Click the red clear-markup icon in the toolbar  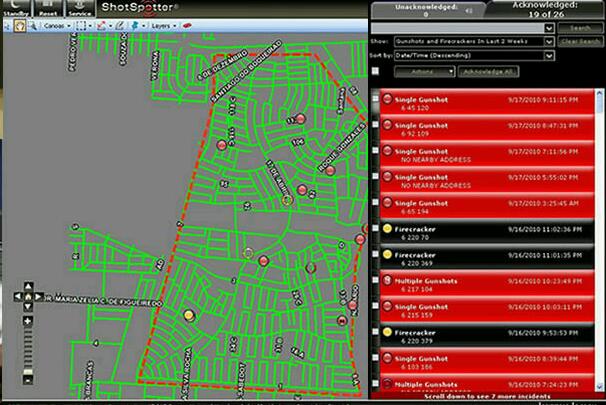(x=187, y=26)
